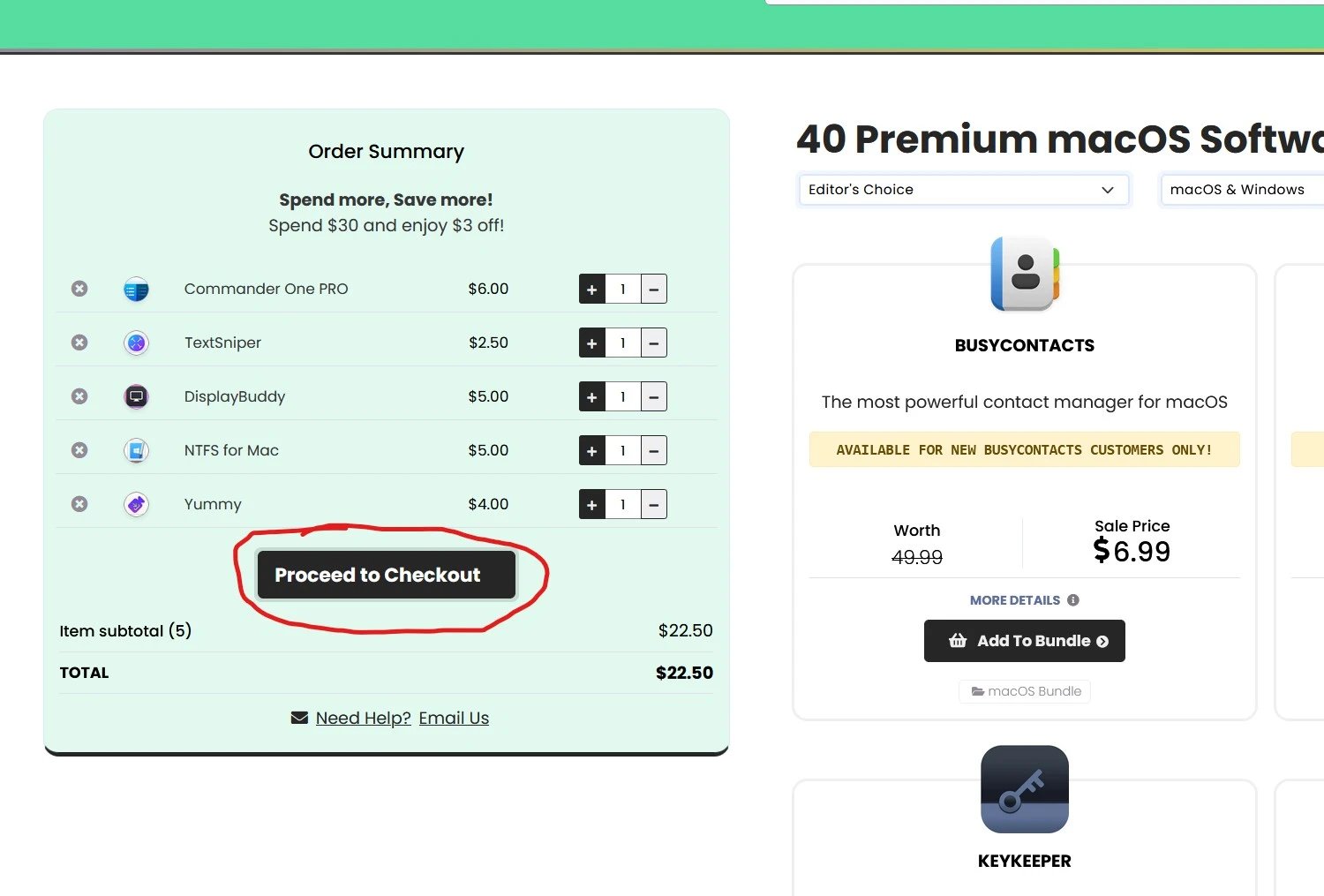Click the info icon beside More Details
1324x896 pixels.
[x=1073, y=600]
